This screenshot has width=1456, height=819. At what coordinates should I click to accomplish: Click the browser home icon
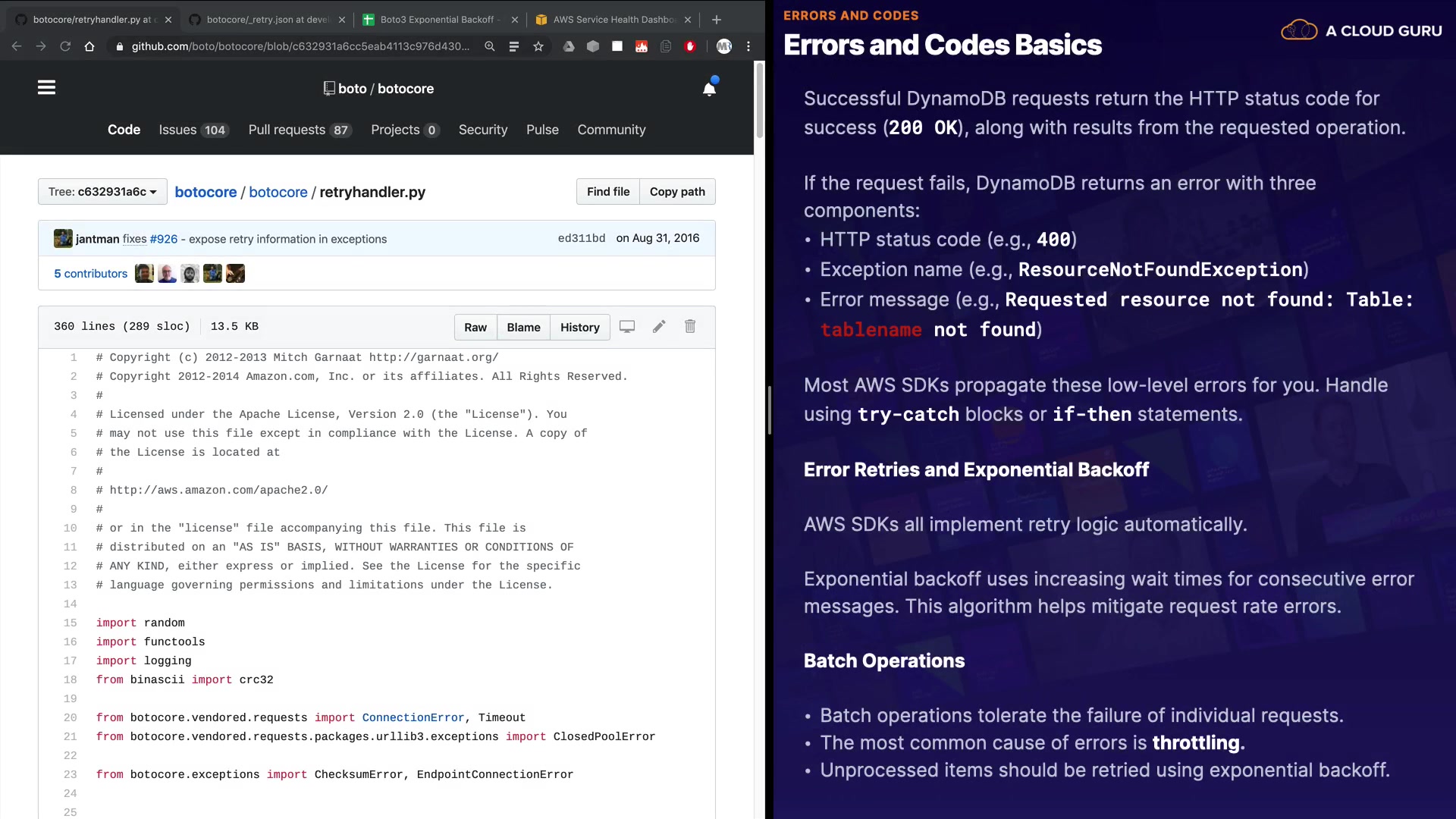coord(89,46)
